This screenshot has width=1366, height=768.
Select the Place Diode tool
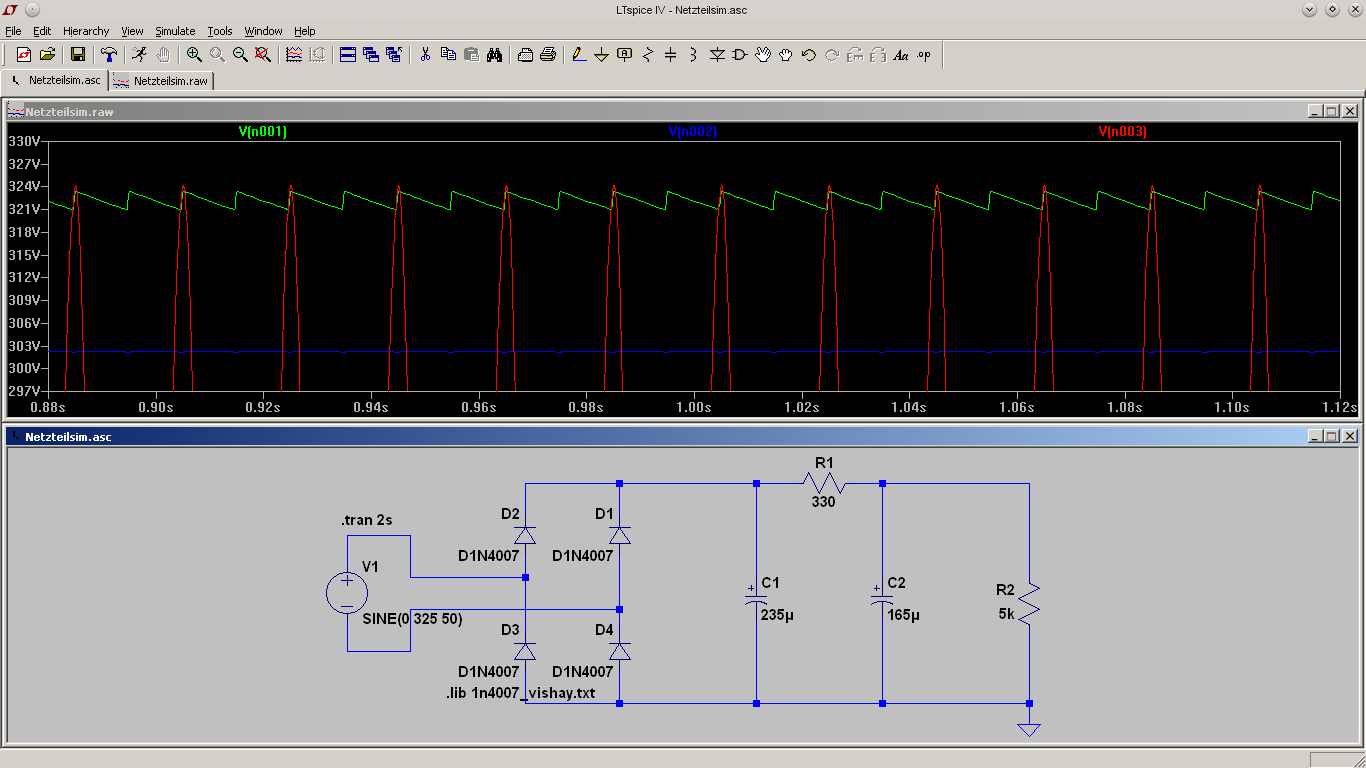717,55
